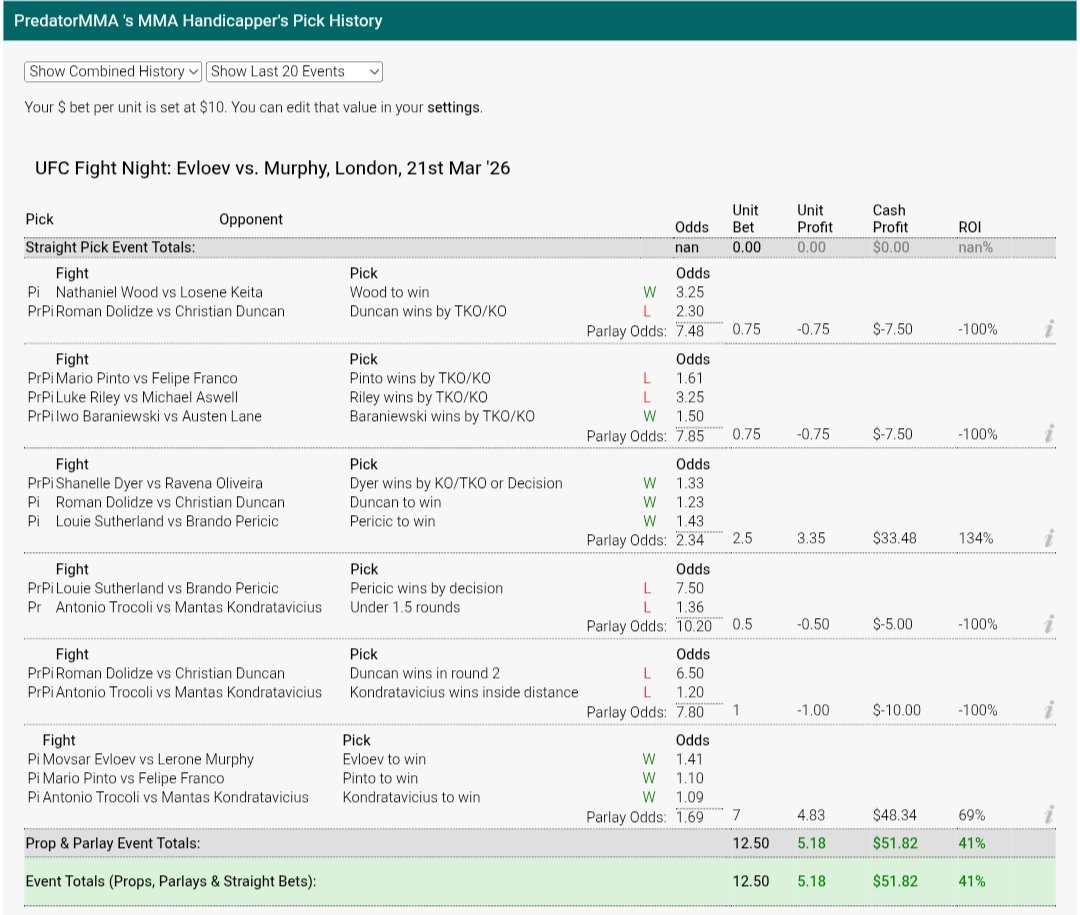Click the pick 'Pinto wins by TKO/KO'
Image resolution: width=1080 pixels, height=915 pixels.
(420, 378)
